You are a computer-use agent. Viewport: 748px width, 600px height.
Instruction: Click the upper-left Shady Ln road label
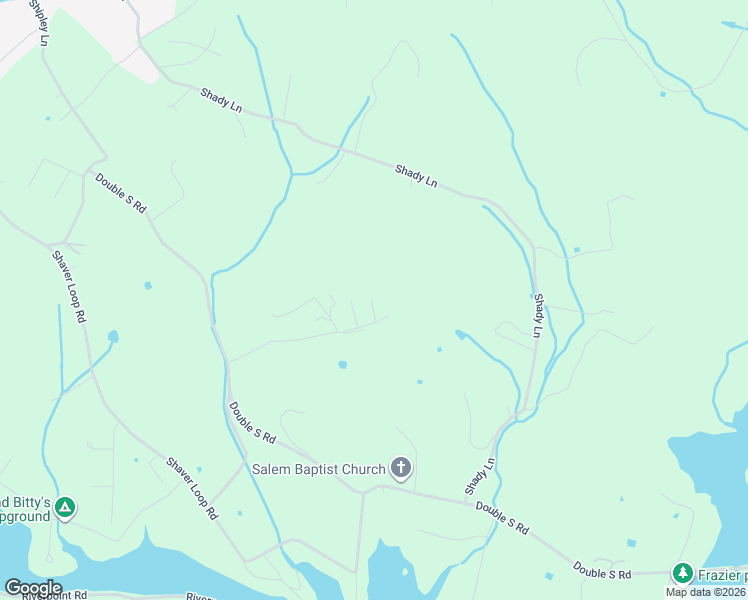(221, 101)
